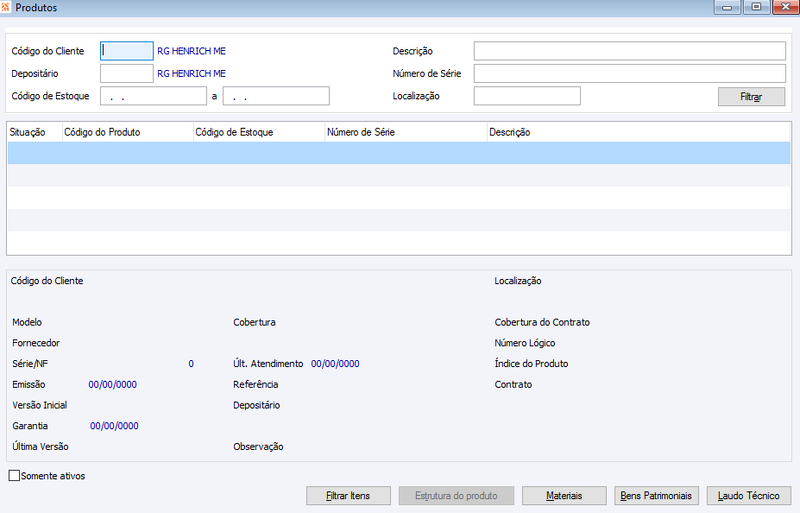The width and height of the screenshot is (800, 513).
Task: Click the Emissão date value 00/00/0000
Action: pos(113,384)
